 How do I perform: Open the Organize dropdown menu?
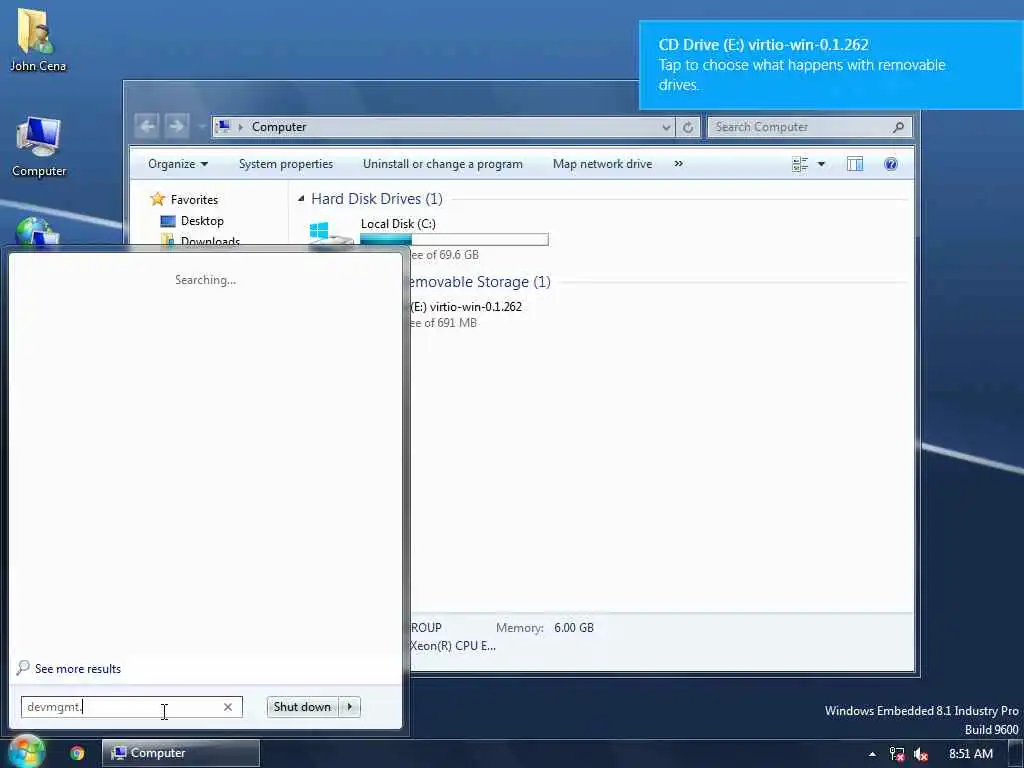coord(178,164)
